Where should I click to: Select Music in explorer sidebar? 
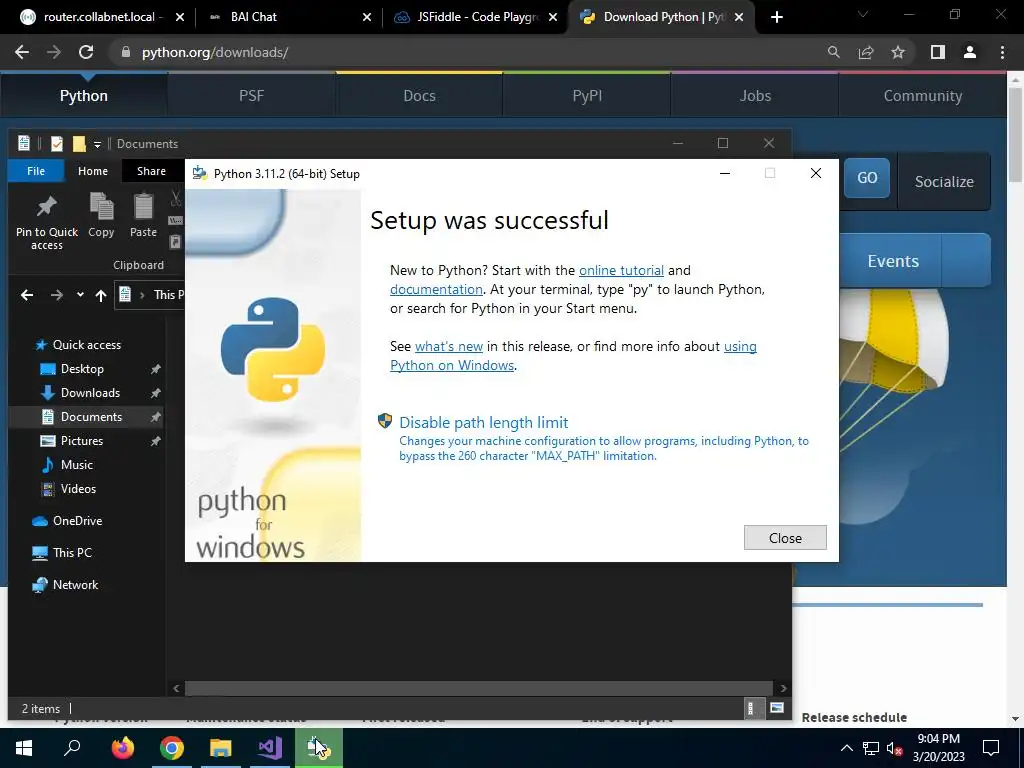[x=76, y=465]
